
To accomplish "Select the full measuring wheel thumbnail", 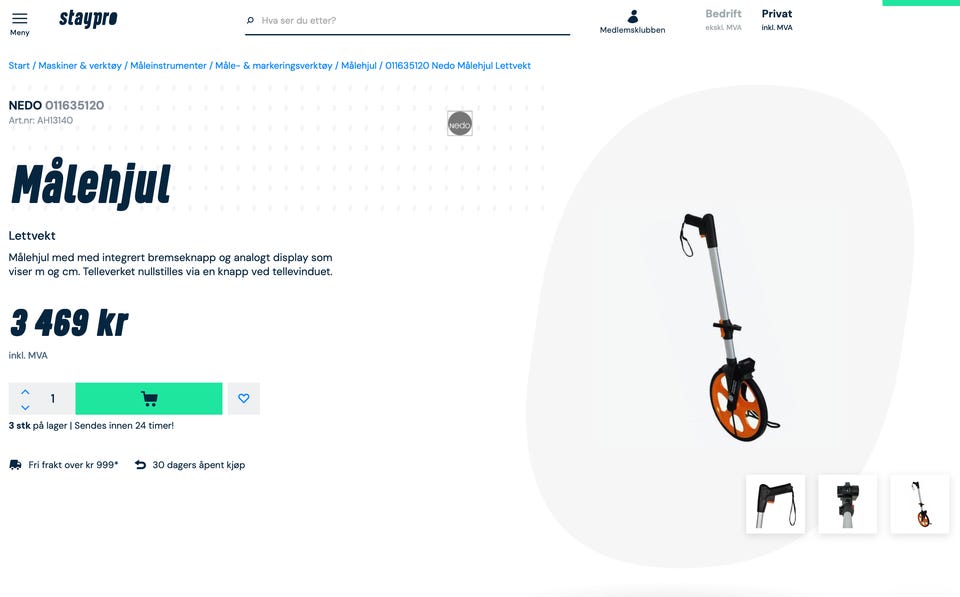I will click(x=920, y=504).
